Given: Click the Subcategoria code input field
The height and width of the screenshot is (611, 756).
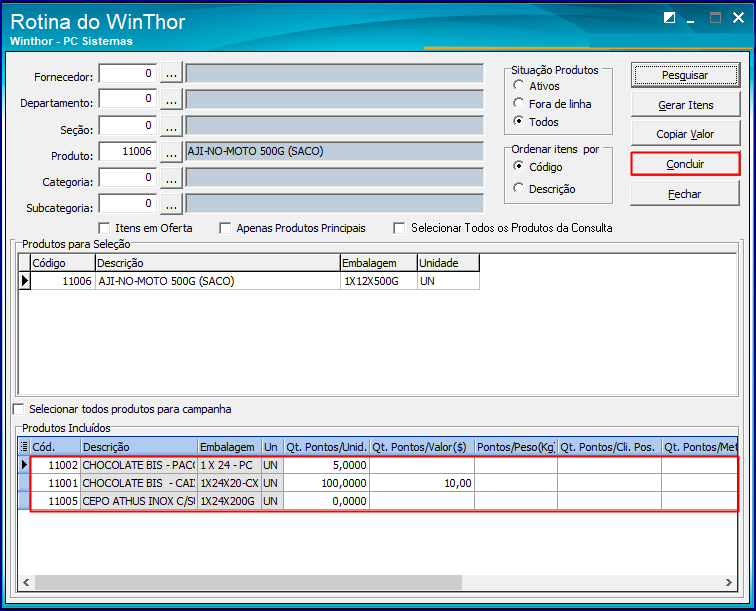Looking at the screenshot, I should [128, 204].
